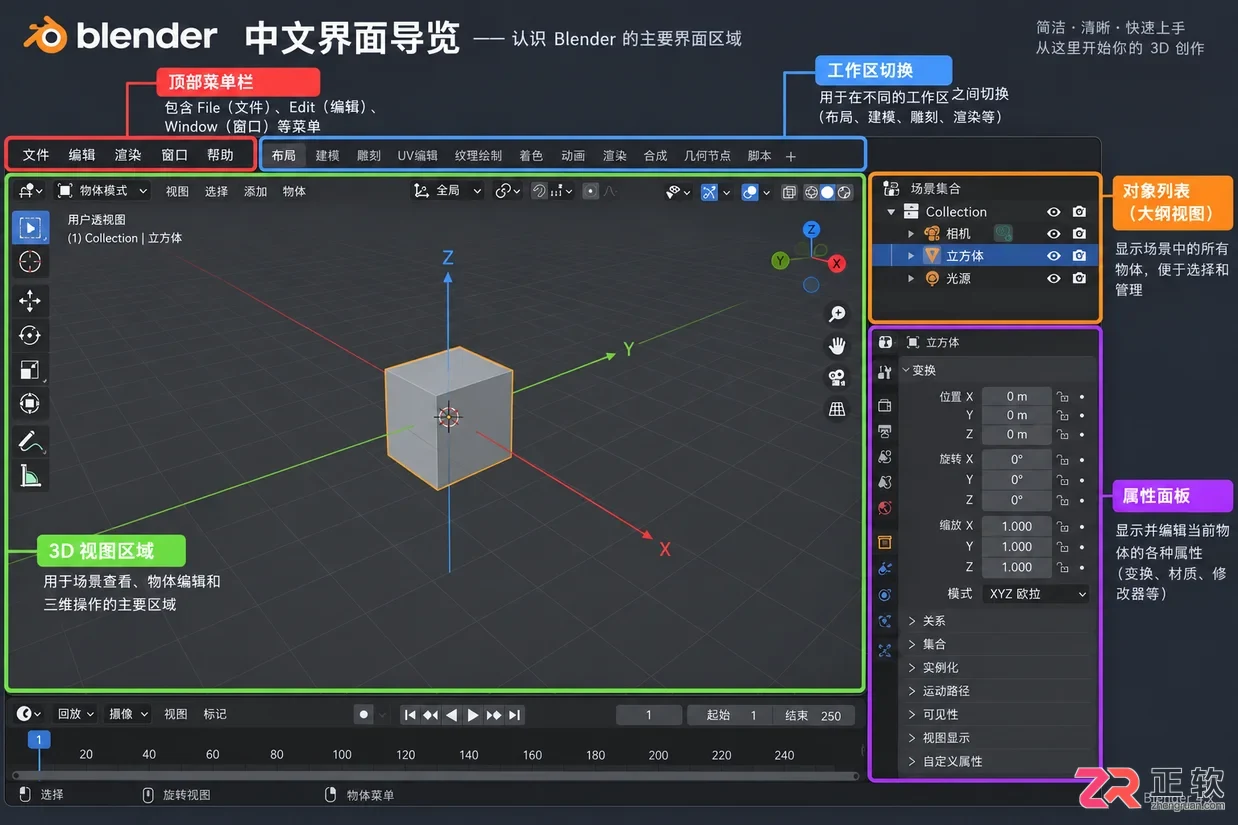Open the 编辑 menu
Screen dimensions: 1238x825
[x=82, y=155]
